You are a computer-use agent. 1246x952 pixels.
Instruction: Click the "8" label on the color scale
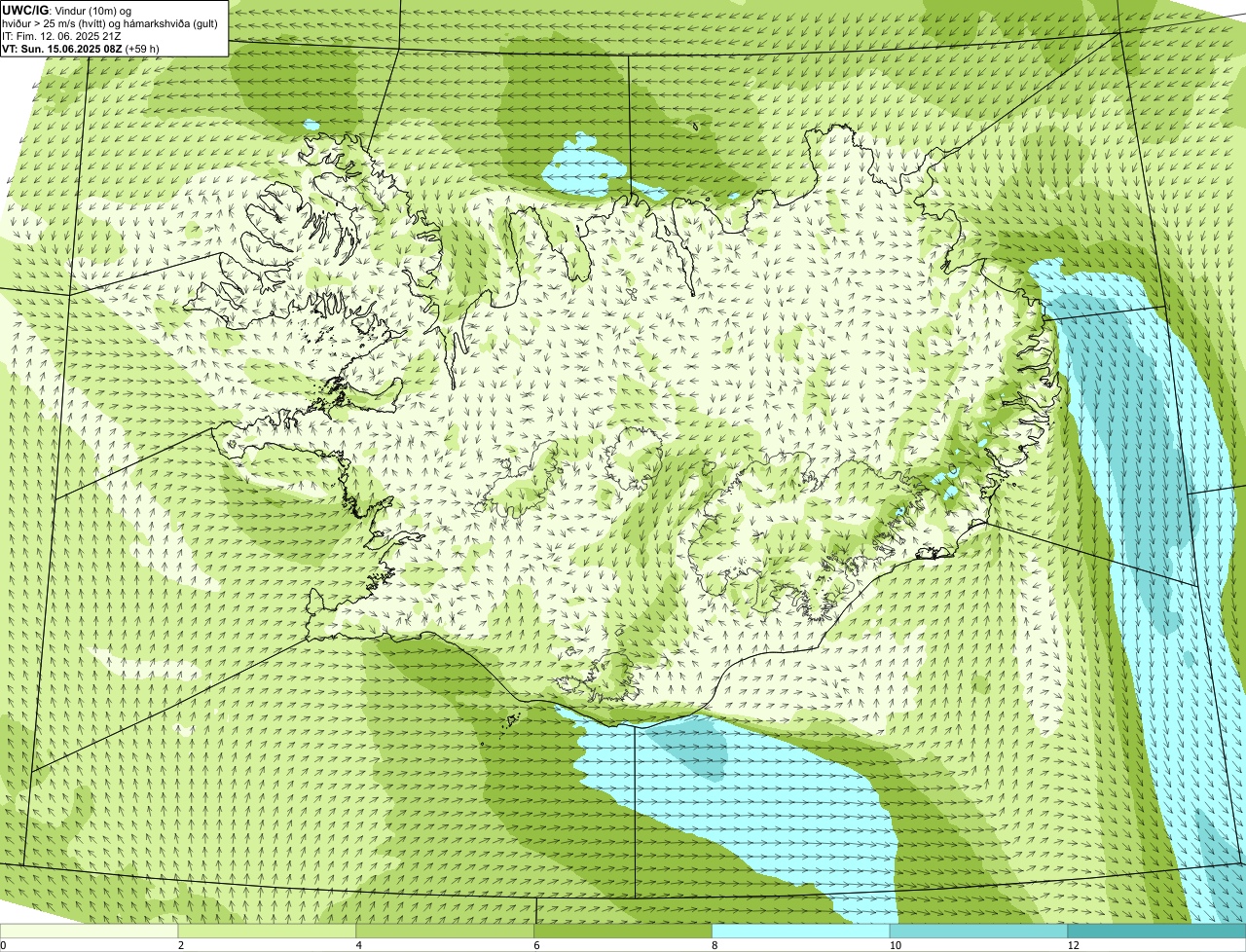coord(715,945)
